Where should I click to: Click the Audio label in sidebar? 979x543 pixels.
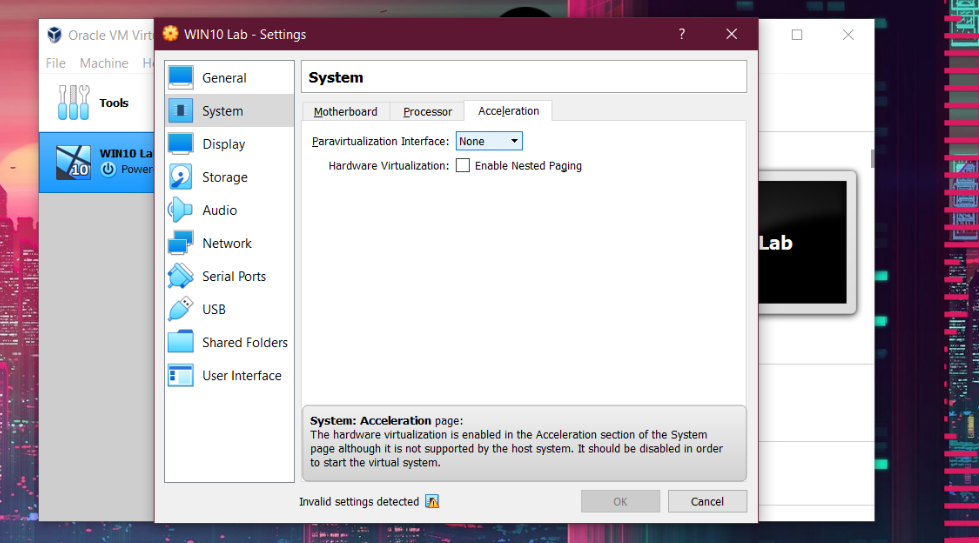tap(220, 210)
